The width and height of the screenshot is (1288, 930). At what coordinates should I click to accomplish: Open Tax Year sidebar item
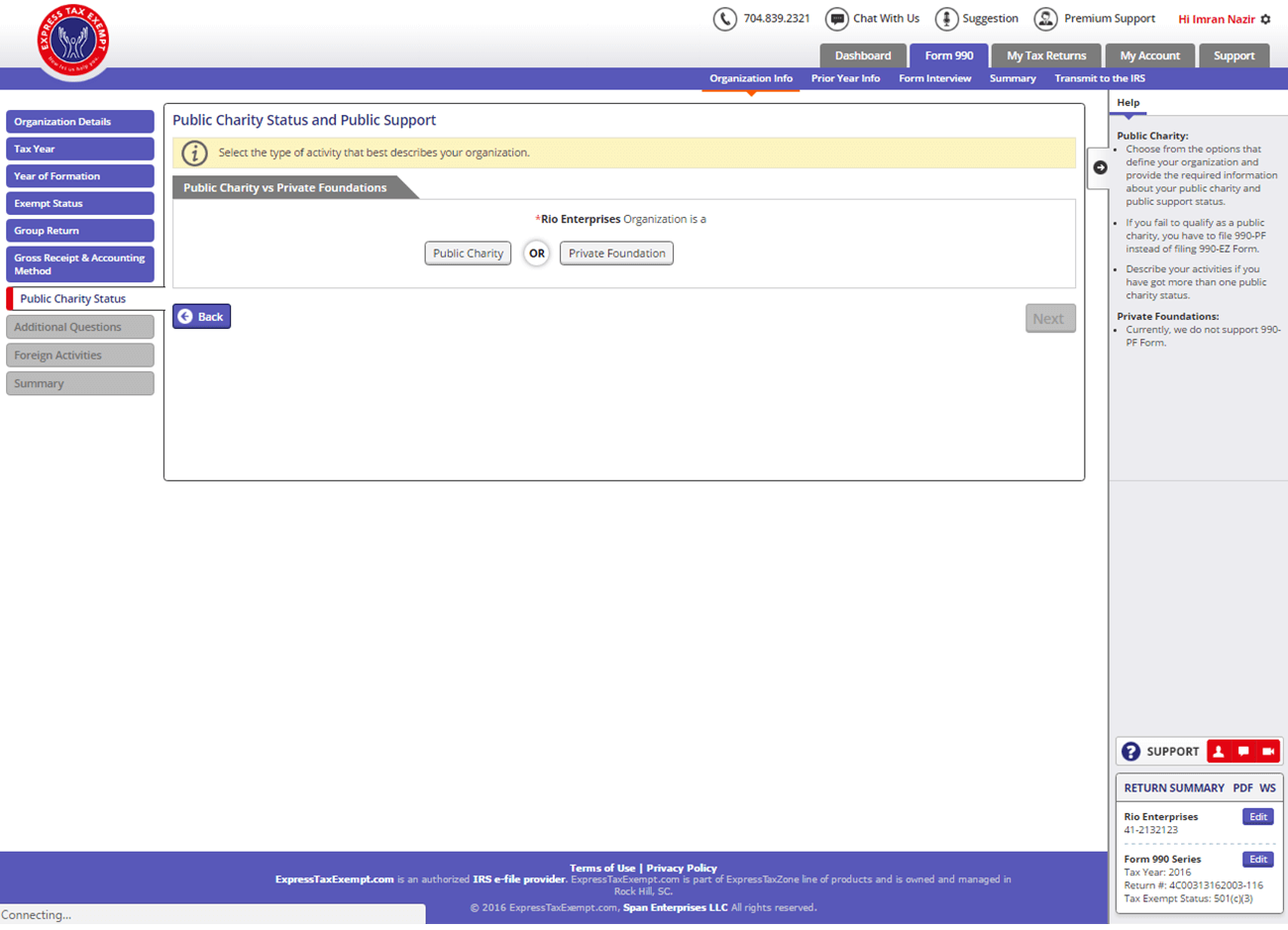click(x=80, y=149)
